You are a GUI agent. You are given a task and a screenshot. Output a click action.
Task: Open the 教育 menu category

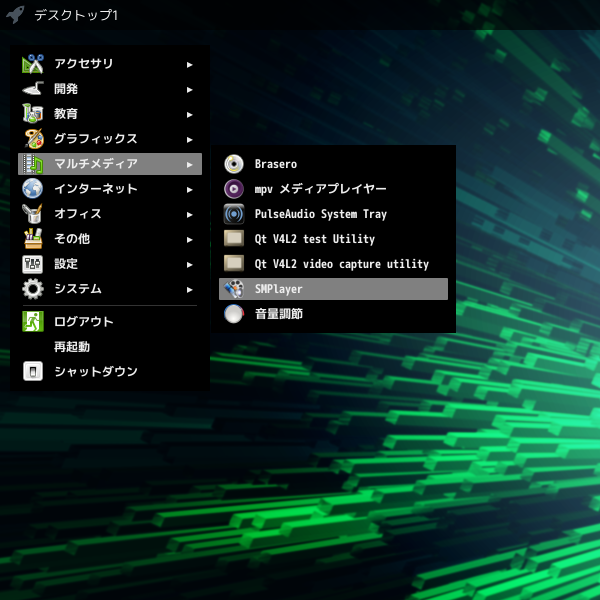pos(110,114)
